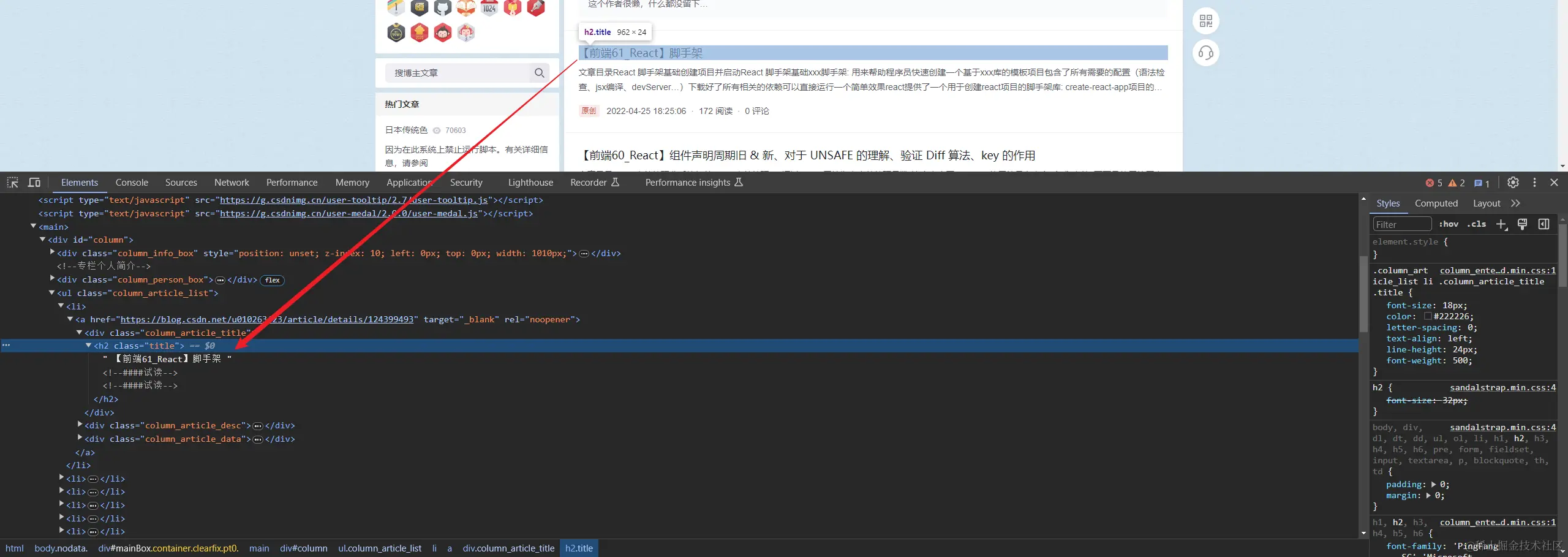1568x557 pixels.
Task: Select div#column breadcrumb item
Action: click(x=304, y=548)
